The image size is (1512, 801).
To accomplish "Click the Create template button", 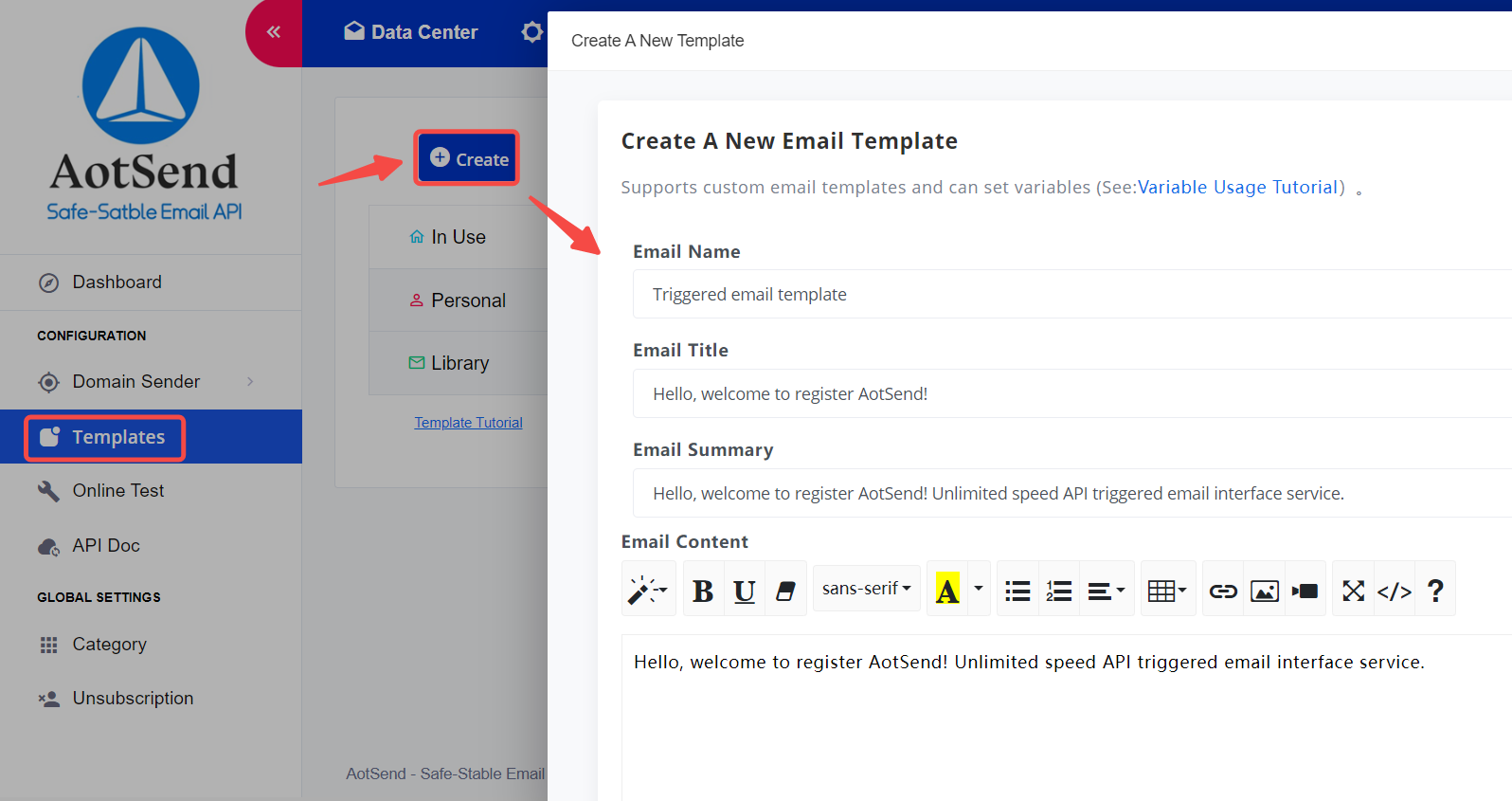I will coord(468,158).
